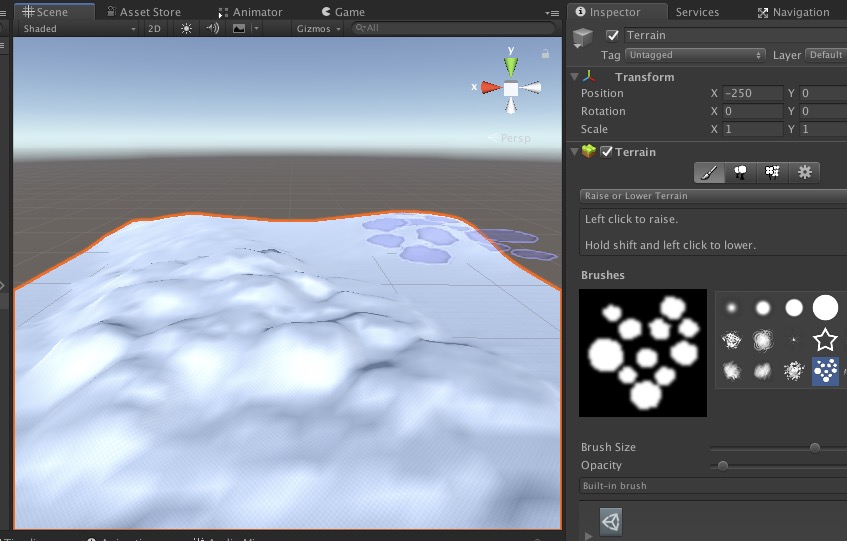Click the scene view lock icon

click(x=546, y=54)
